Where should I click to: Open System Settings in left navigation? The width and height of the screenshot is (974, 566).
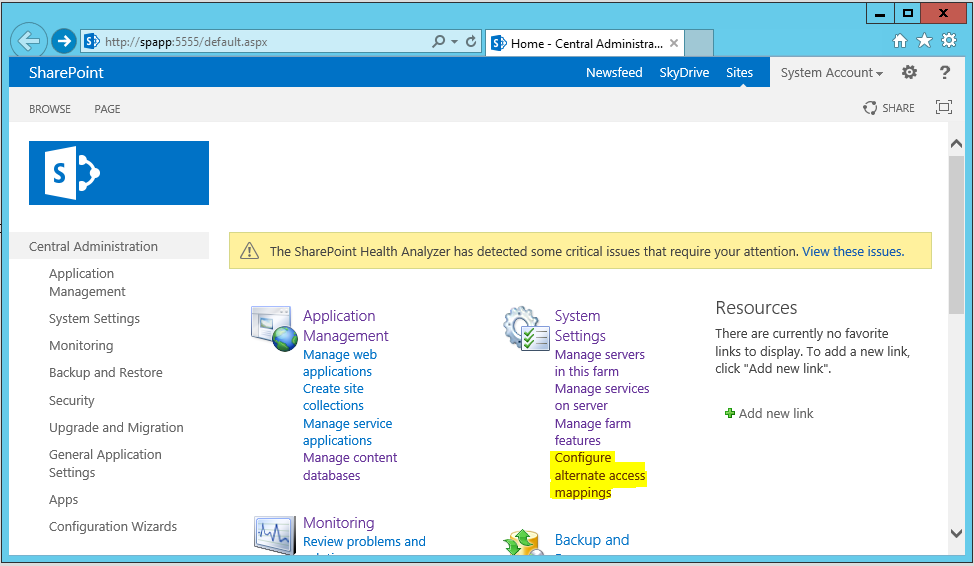tap(94, 319)
